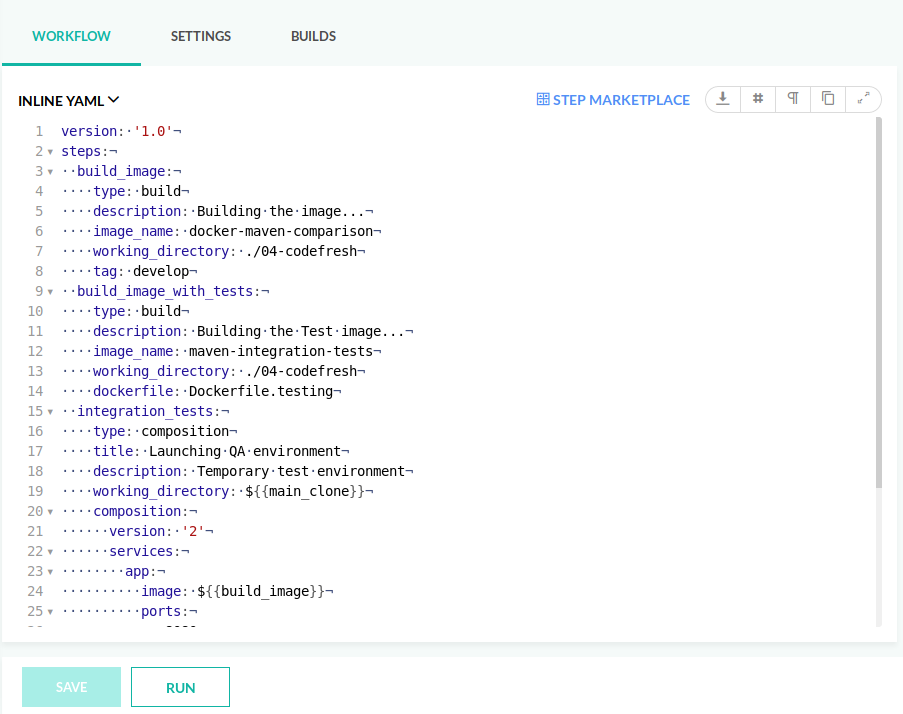903x714 pixels.
Task: Copy the YAML to clipboard
Action: [x=827, y=99]
